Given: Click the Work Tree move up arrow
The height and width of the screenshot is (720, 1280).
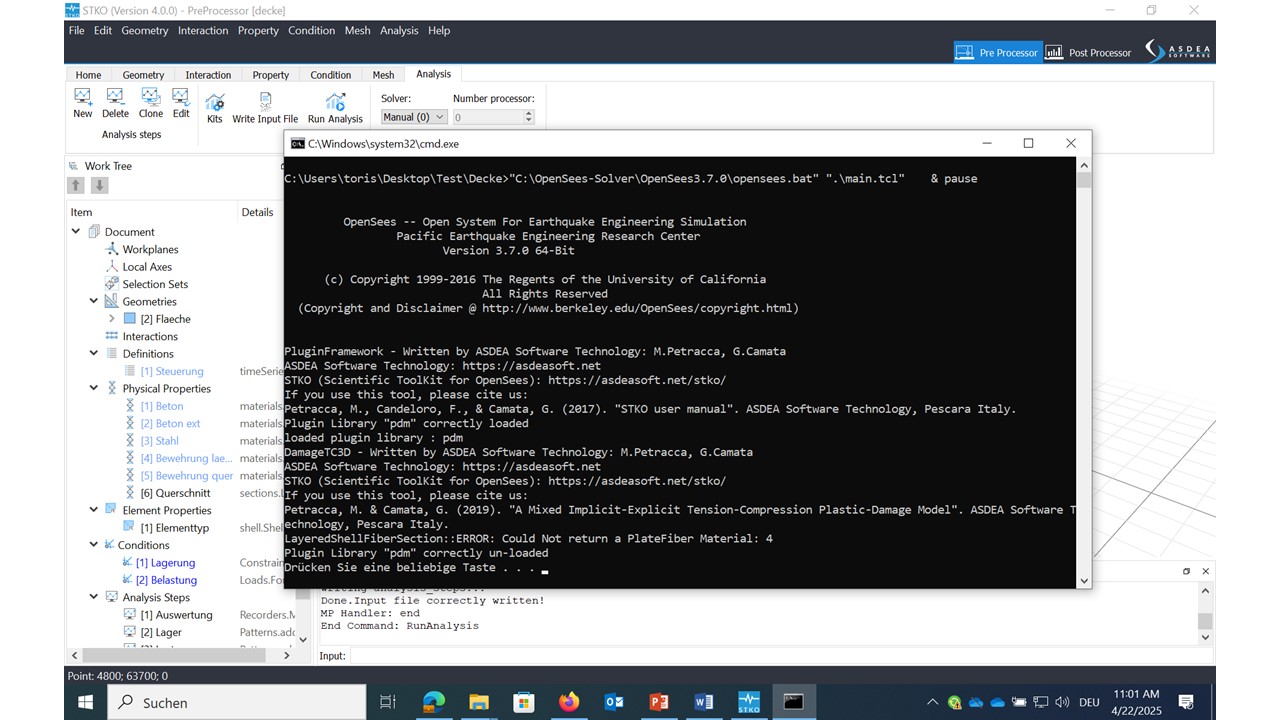Looking at the screenshot, I should pyautogui.click(x=76, y=185).
